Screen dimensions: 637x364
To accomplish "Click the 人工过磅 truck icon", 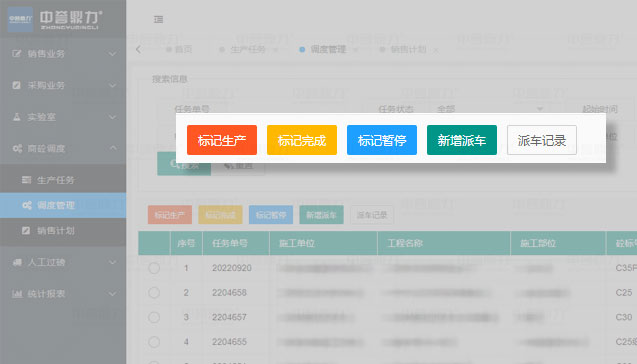I will coord(17,262).
